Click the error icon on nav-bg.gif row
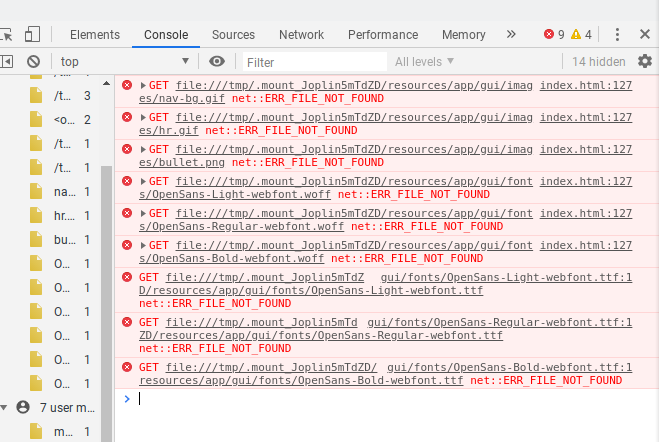The height and width of the screenshot is (442, 659). click(127, 85)
